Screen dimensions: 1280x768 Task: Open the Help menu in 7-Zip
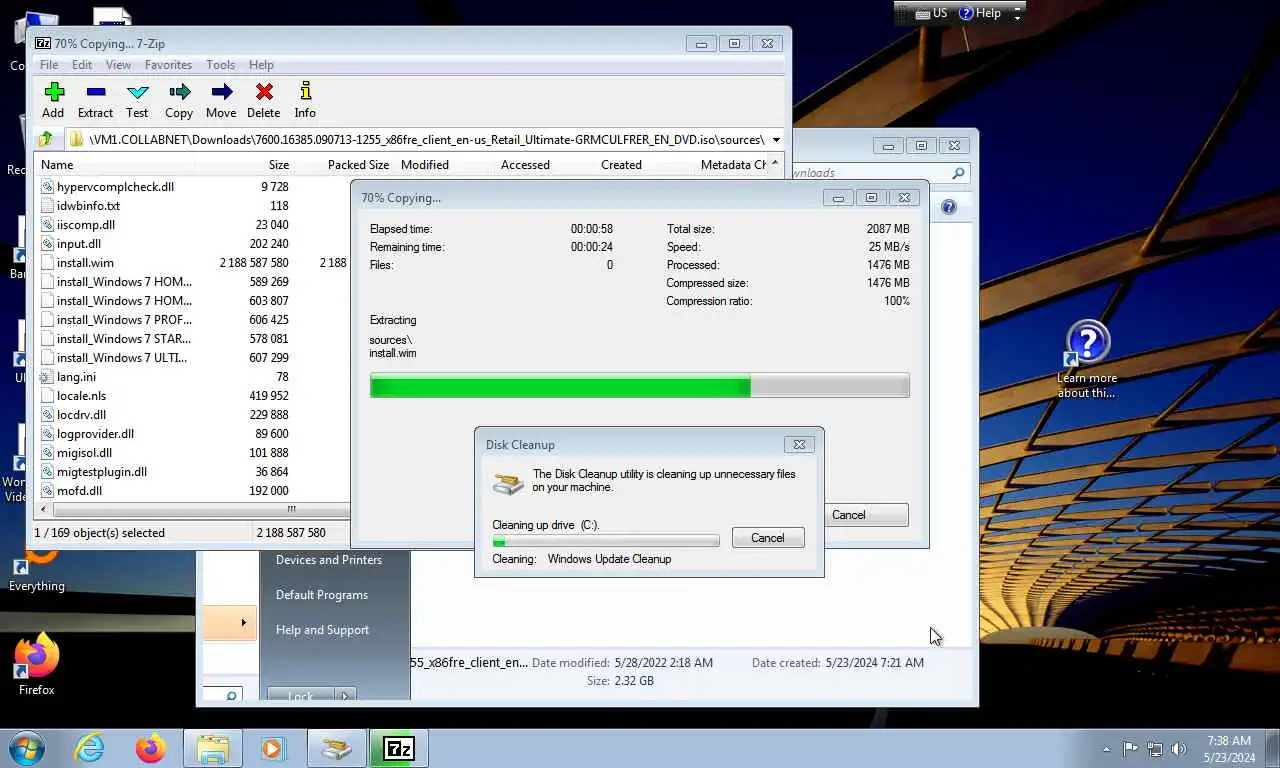pyautogui.click(x=261, y=65)
